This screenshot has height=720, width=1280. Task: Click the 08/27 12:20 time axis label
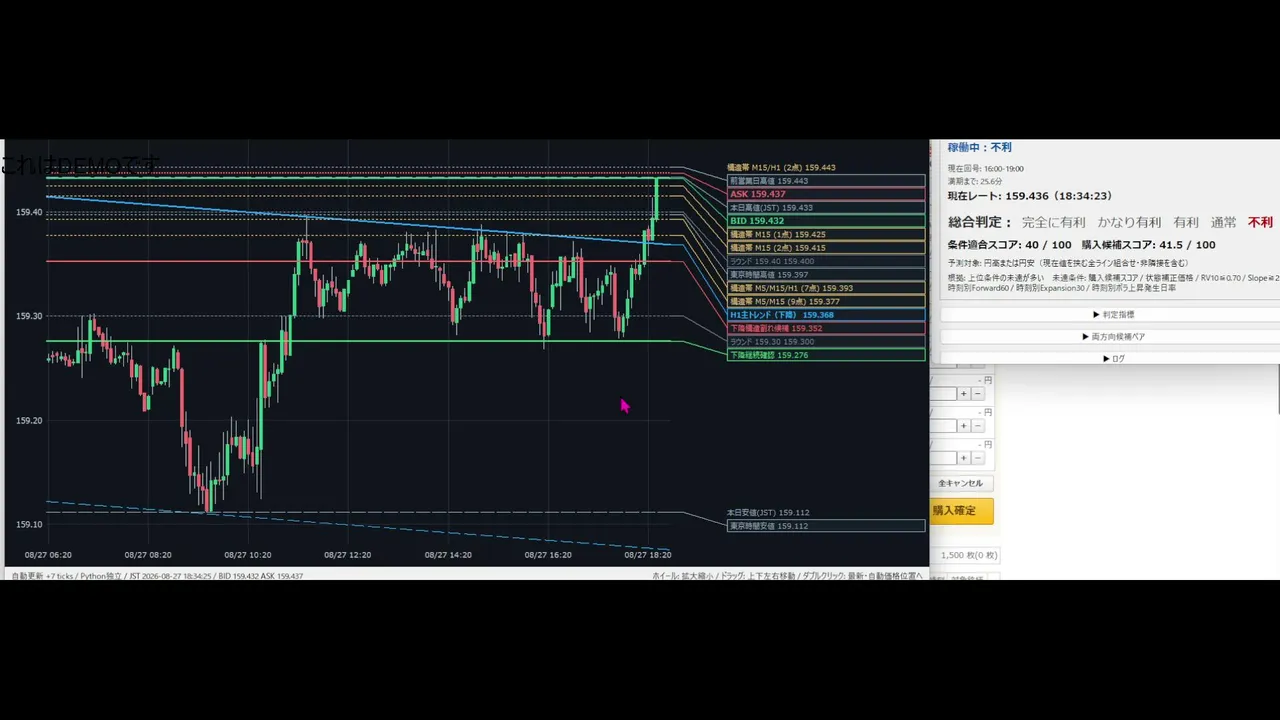click(348, 555)
